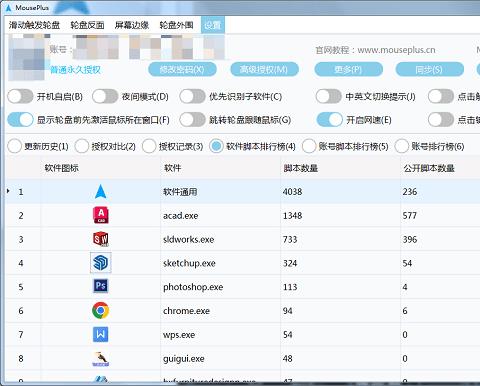Viewport: 480px width, 386px height.
Task: Open the 滑动触发轮盘 tab
Action: [x=34, y=25]
